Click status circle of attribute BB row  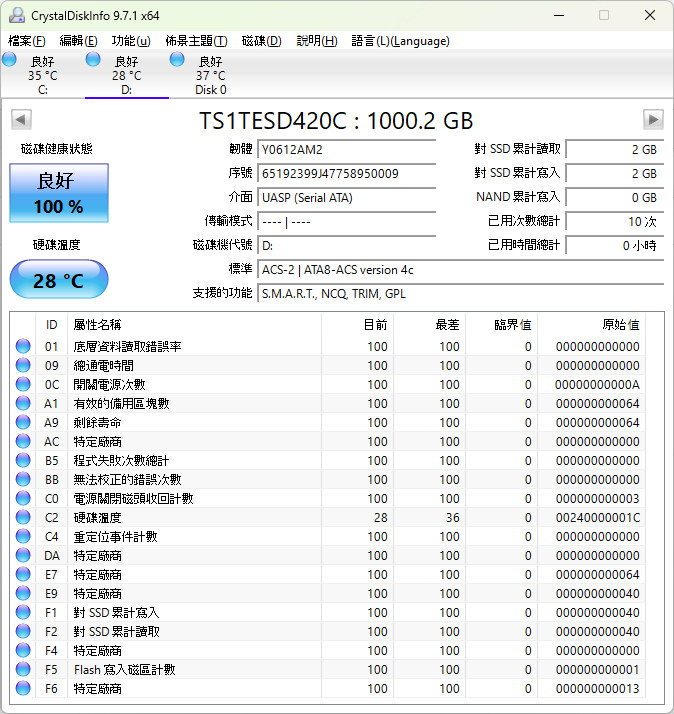(23, 479)
